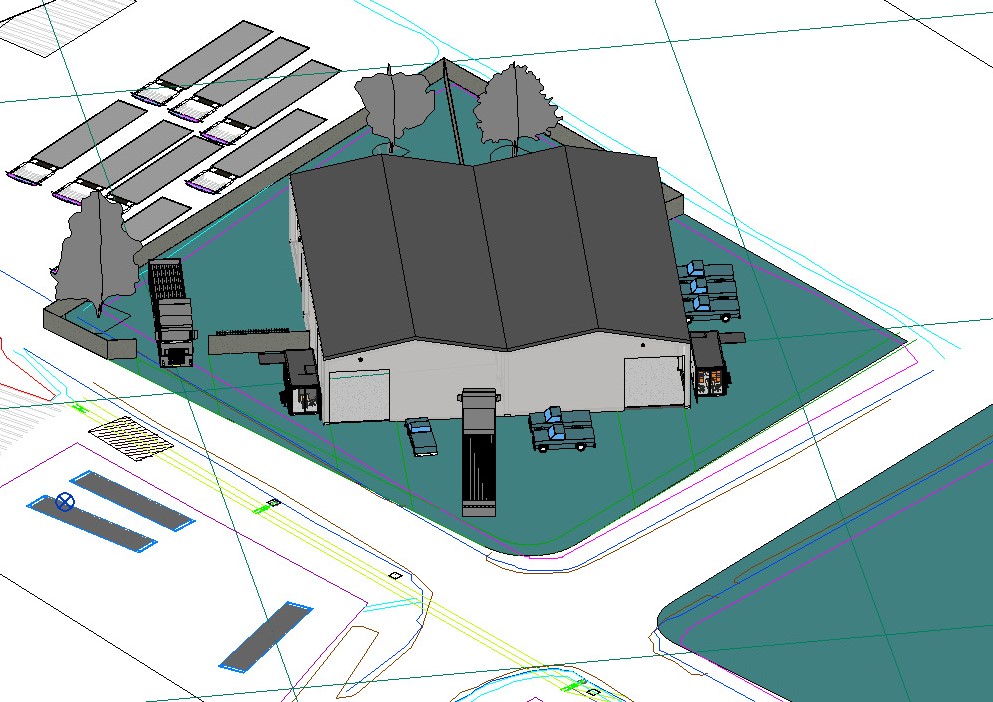Pick the single blue car near front truck
Viewport: 993px width, 702px height.
[421, 435]
